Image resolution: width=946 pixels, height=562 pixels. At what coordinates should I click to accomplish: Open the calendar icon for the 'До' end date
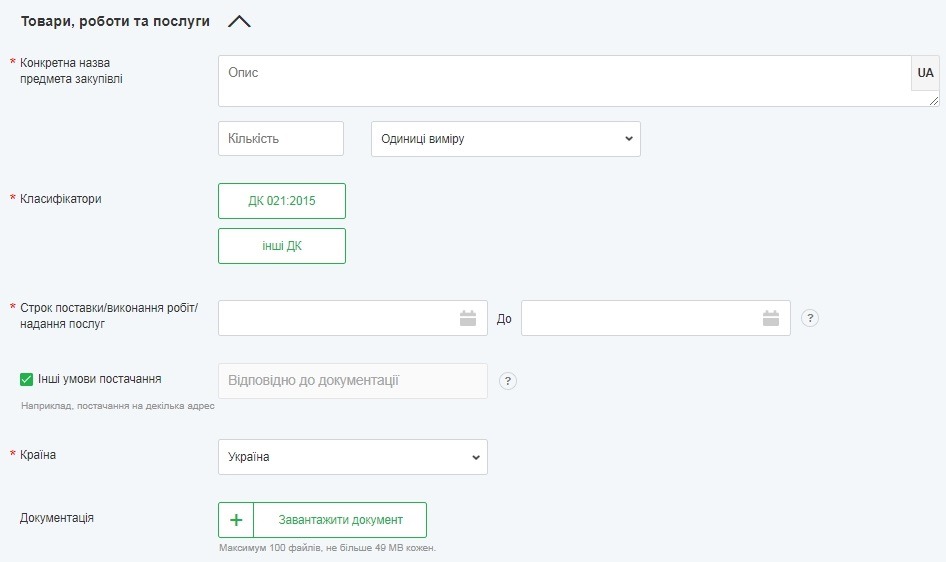tap(771, 318)
